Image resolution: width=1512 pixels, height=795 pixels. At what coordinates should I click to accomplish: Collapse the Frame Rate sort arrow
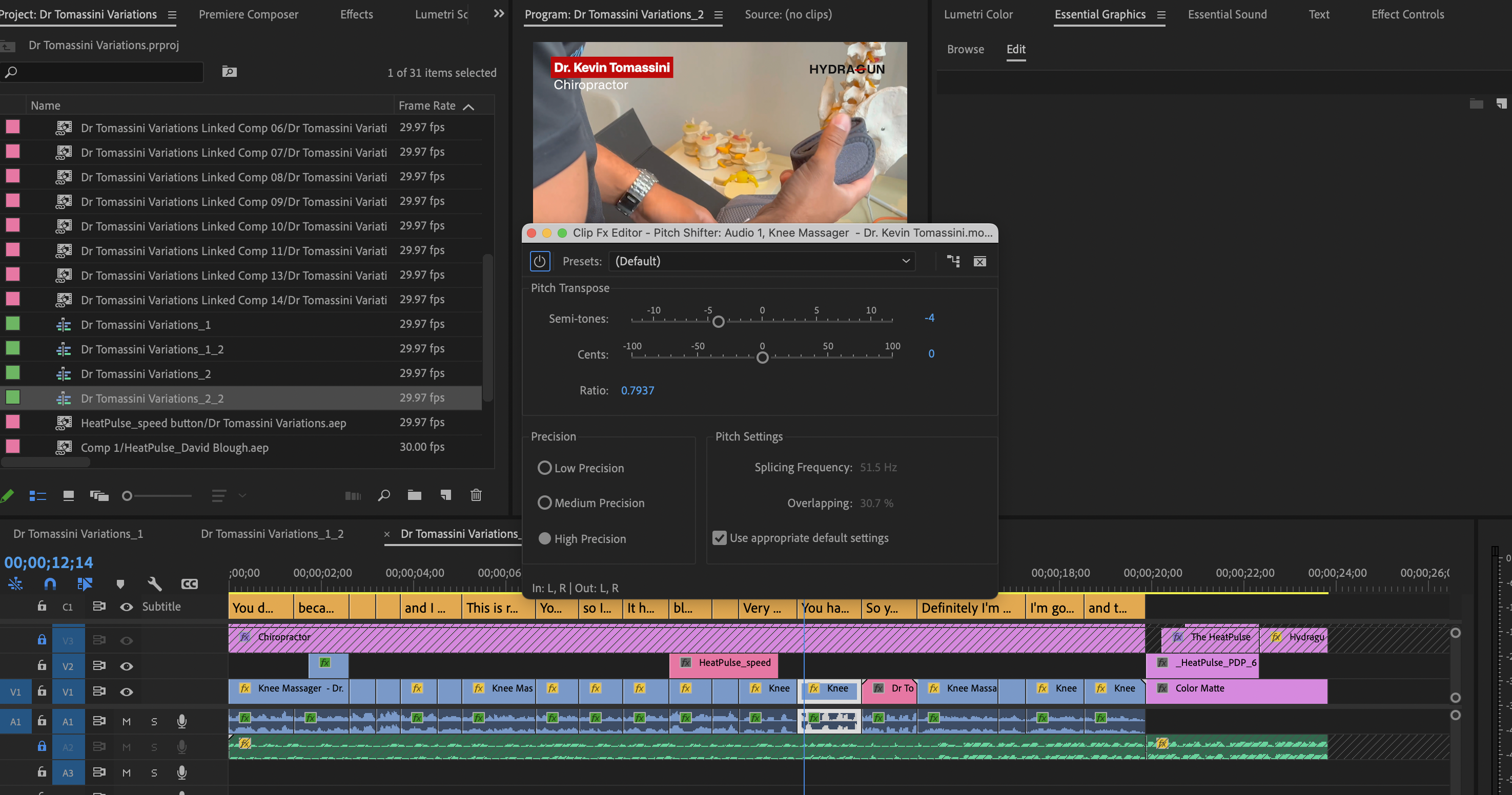tap(468, 106)
